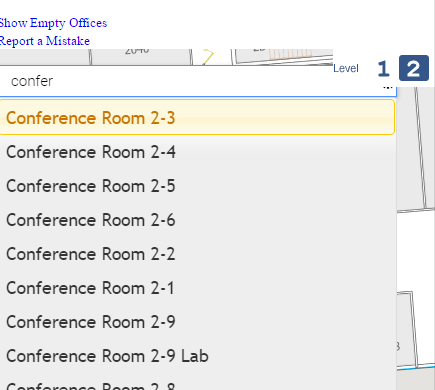Open the Report a Mistake link
435x390 pixels.
(45, 41)
